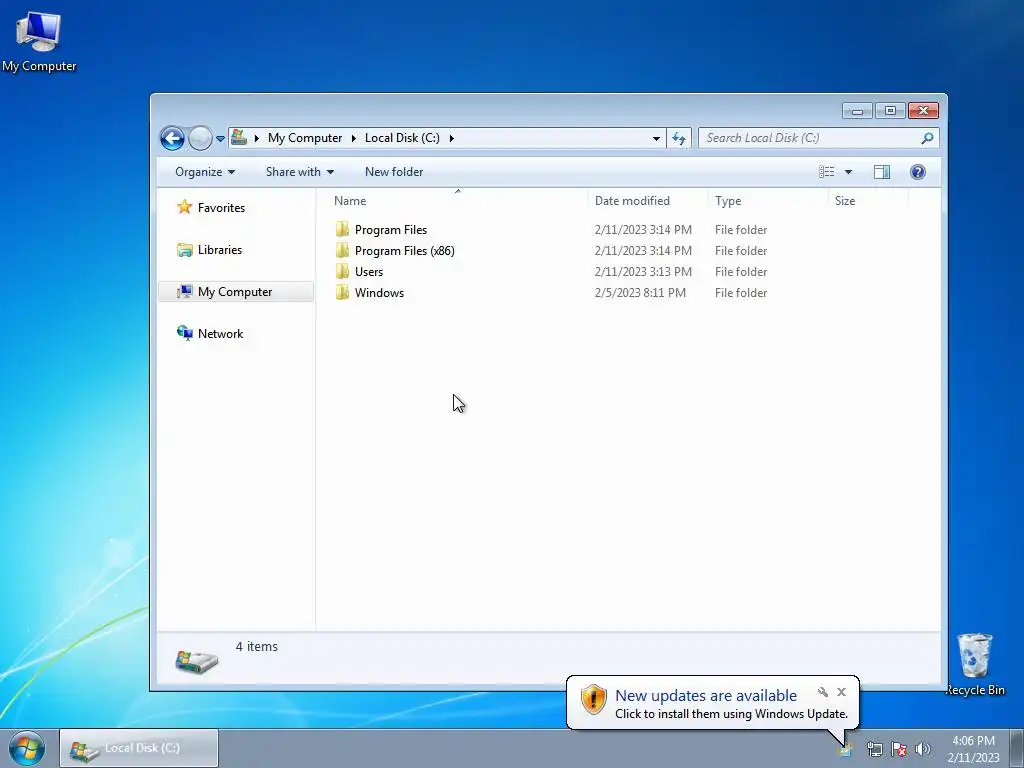Select the Program Files folder name
Image resolution: width=1024 pixels, height=768 pixels.
tap(391, 230)
